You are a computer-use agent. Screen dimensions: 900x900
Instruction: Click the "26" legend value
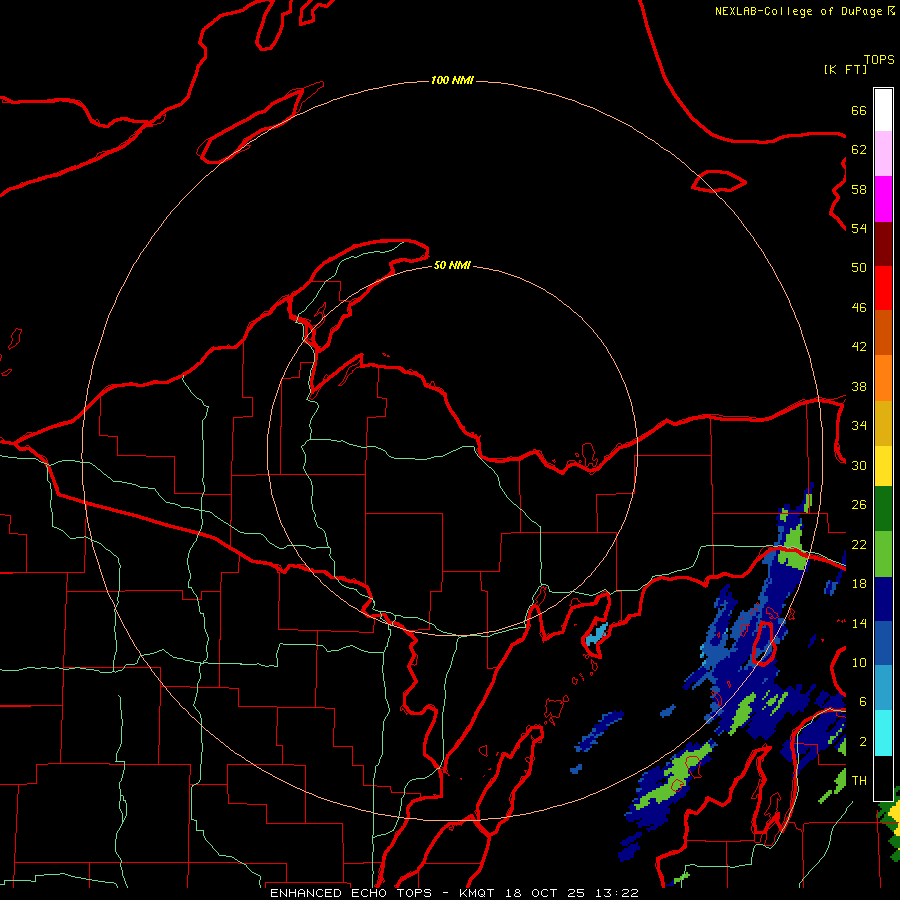click(859, 505)
